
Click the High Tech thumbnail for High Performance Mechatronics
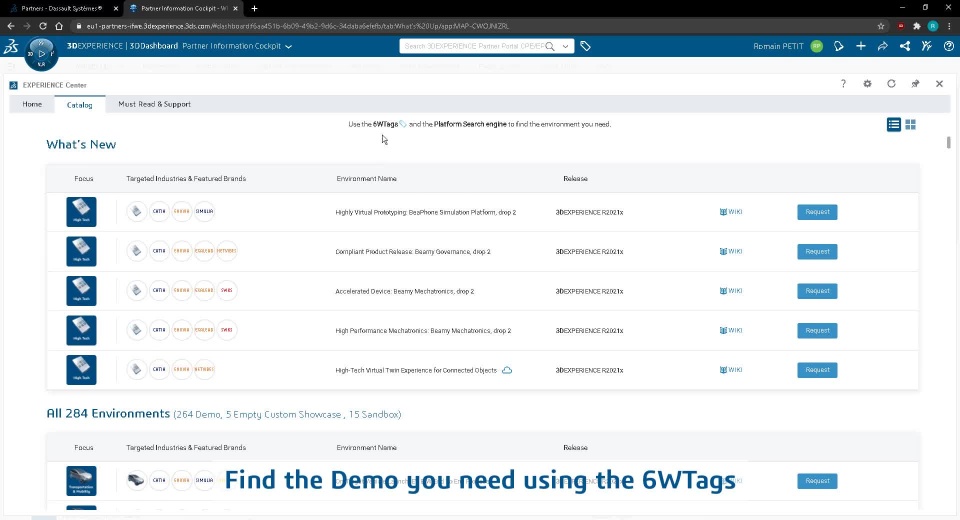(81, 330)
